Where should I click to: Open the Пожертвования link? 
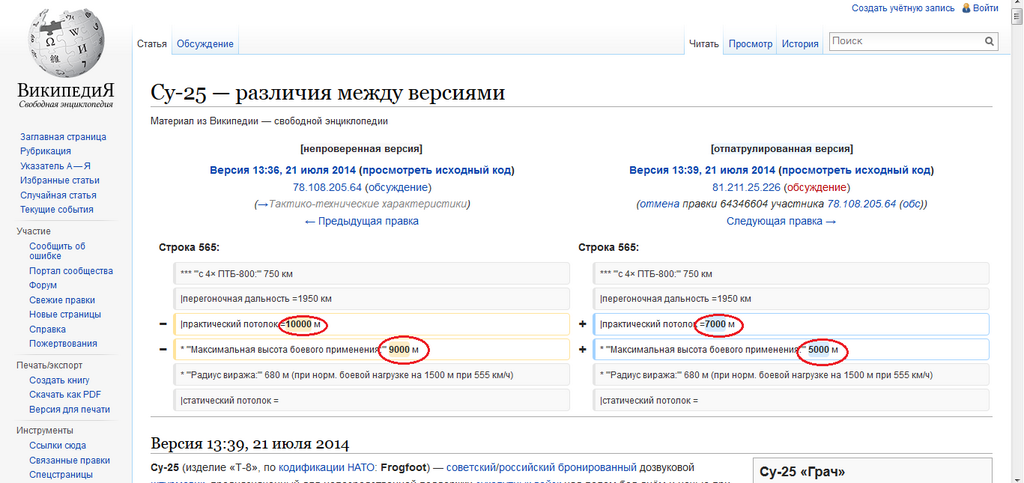(x=63, y=343)
